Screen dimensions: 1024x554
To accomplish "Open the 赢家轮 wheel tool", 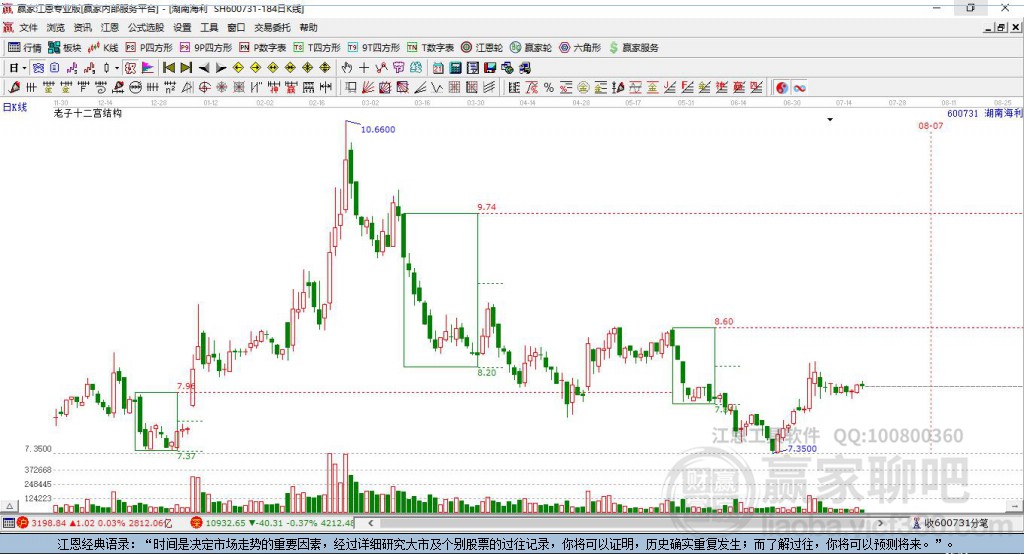I will point(531,48).
